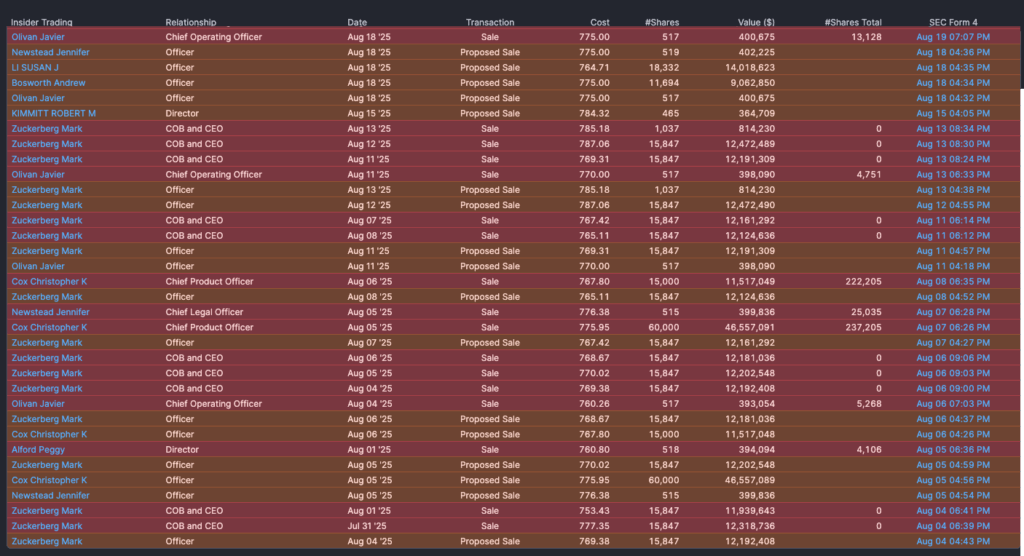Image resolution: width=1024 pixels, height=556 pixels.
Task: Open Bosworth Andrew insider profile link
Action: pyautogui.click(x=48, y=83)
